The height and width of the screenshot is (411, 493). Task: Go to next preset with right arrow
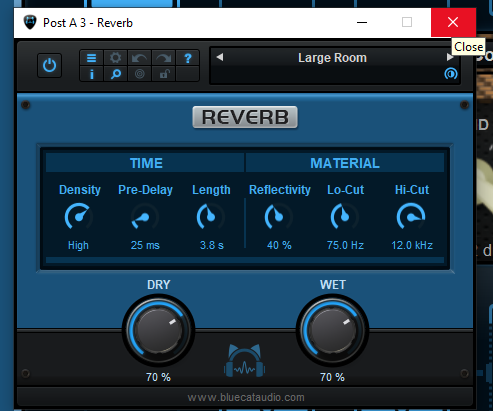coord(450,57)
